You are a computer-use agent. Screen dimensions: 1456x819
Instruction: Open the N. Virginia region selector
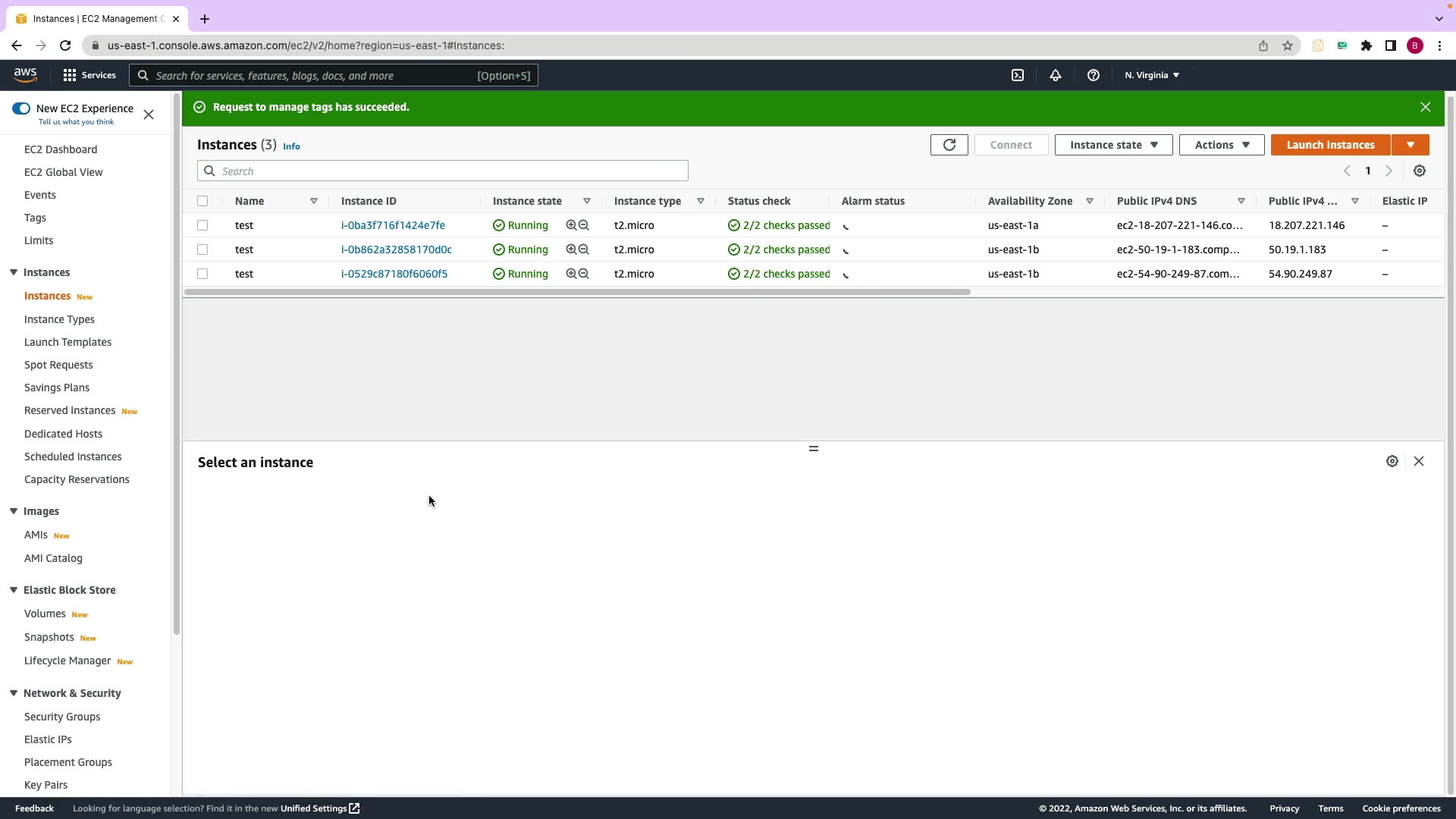click(x=1151, y=75)
